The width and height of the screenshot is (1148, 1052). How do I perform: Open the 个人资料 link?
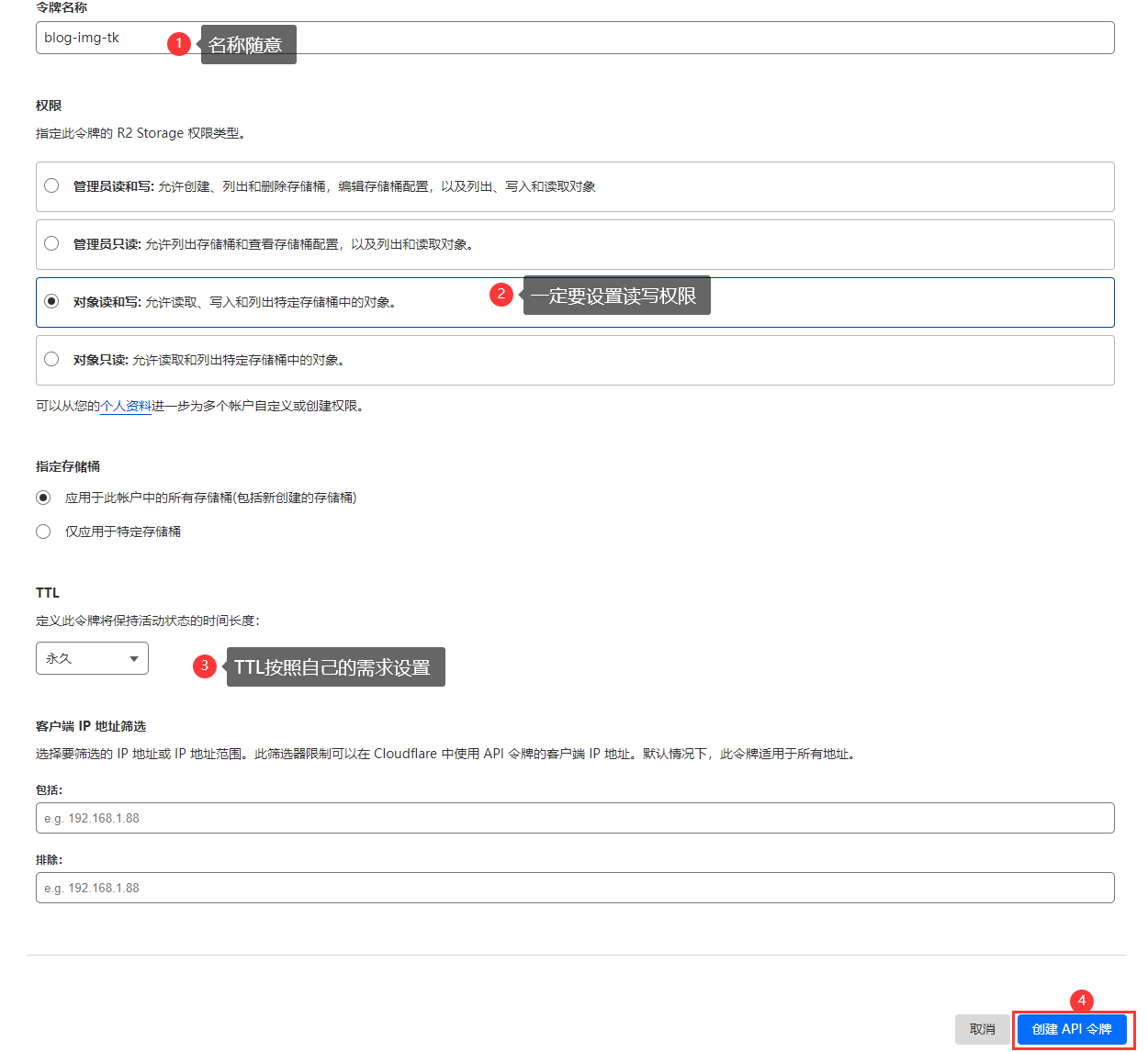tap(126, 406)
